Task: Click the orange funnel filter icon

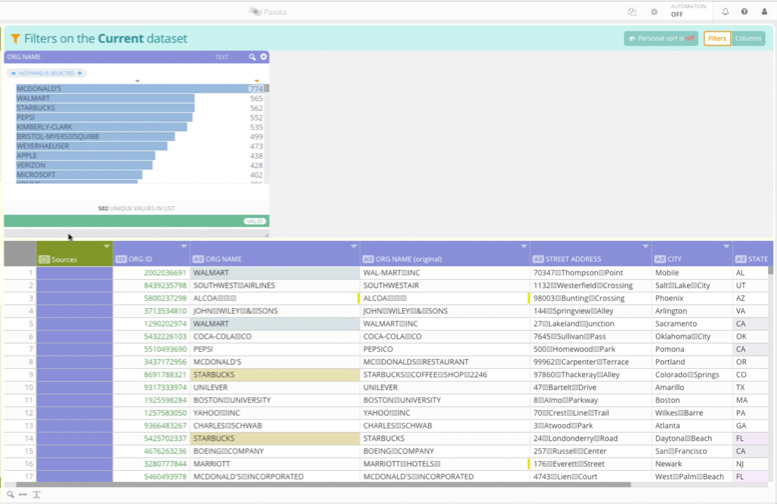Action: point(15,38)
